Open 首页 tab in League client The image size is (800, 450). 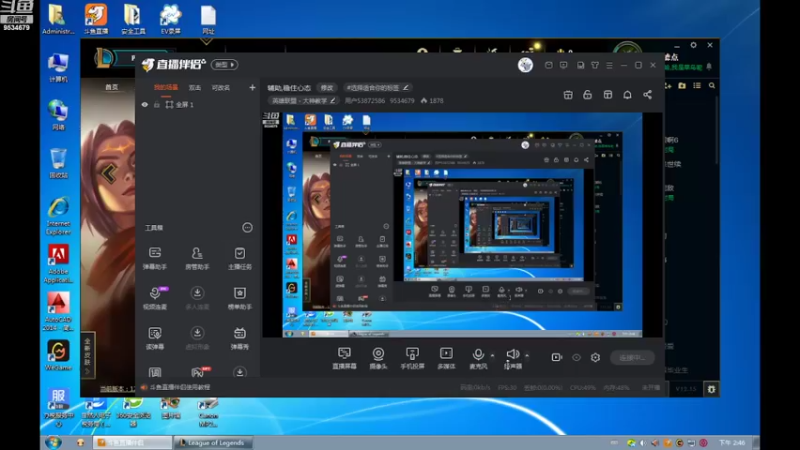(x=112, y=87)
